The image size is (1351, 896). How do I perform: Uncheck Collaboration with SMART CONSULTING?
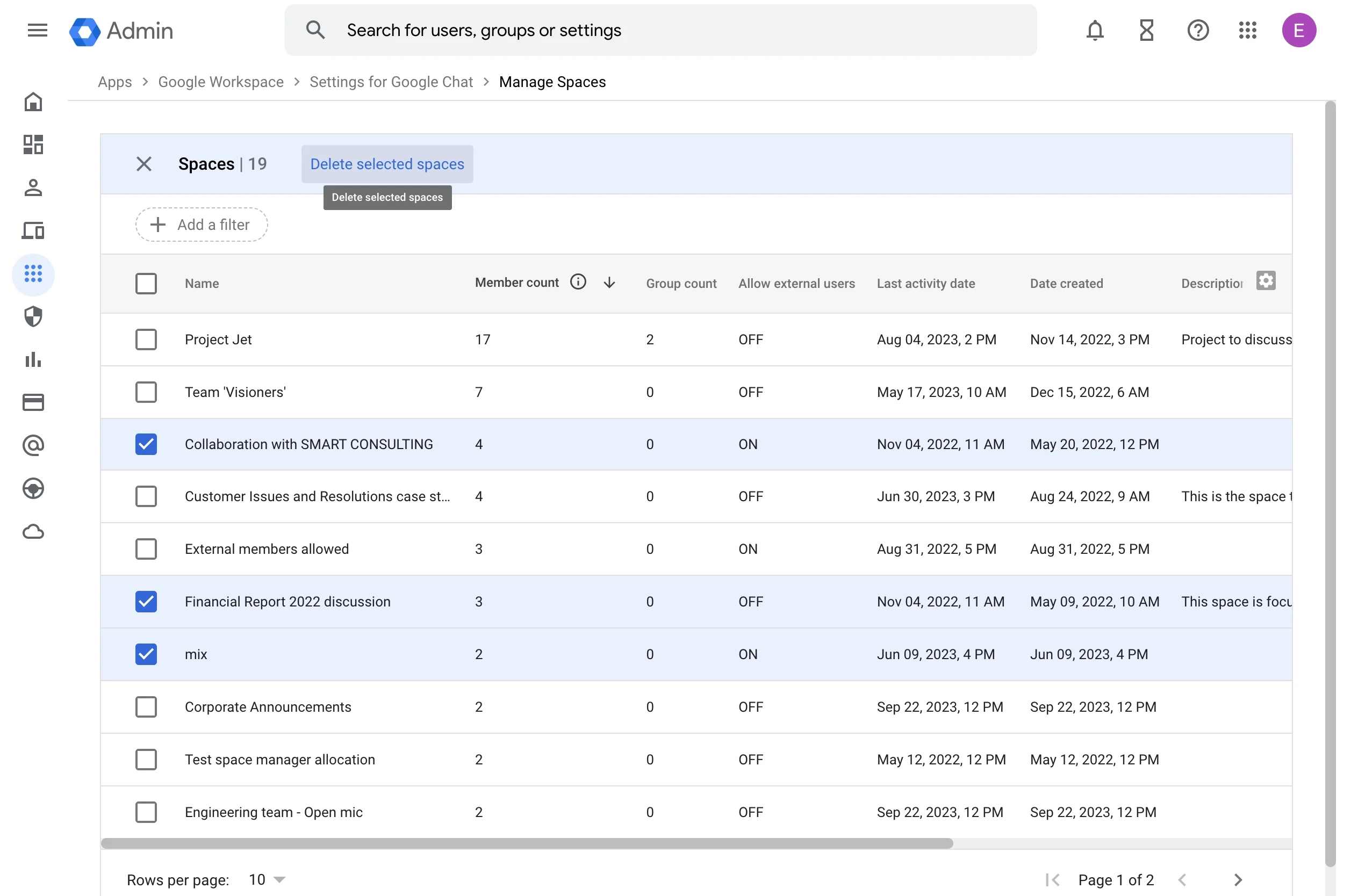pos(146,444)
